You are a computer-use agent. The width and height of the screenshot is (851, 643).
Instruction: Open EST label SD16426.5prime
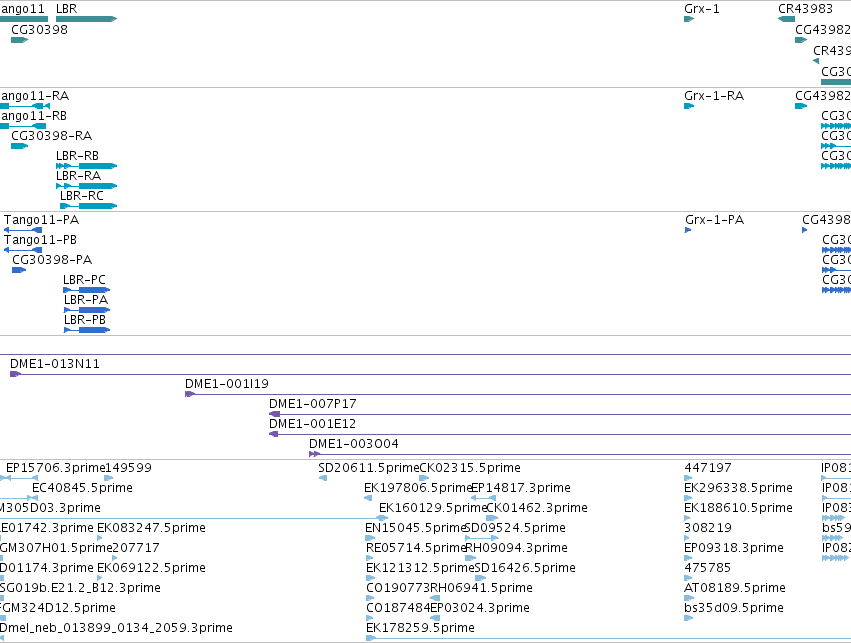click(x=525, y=568)
